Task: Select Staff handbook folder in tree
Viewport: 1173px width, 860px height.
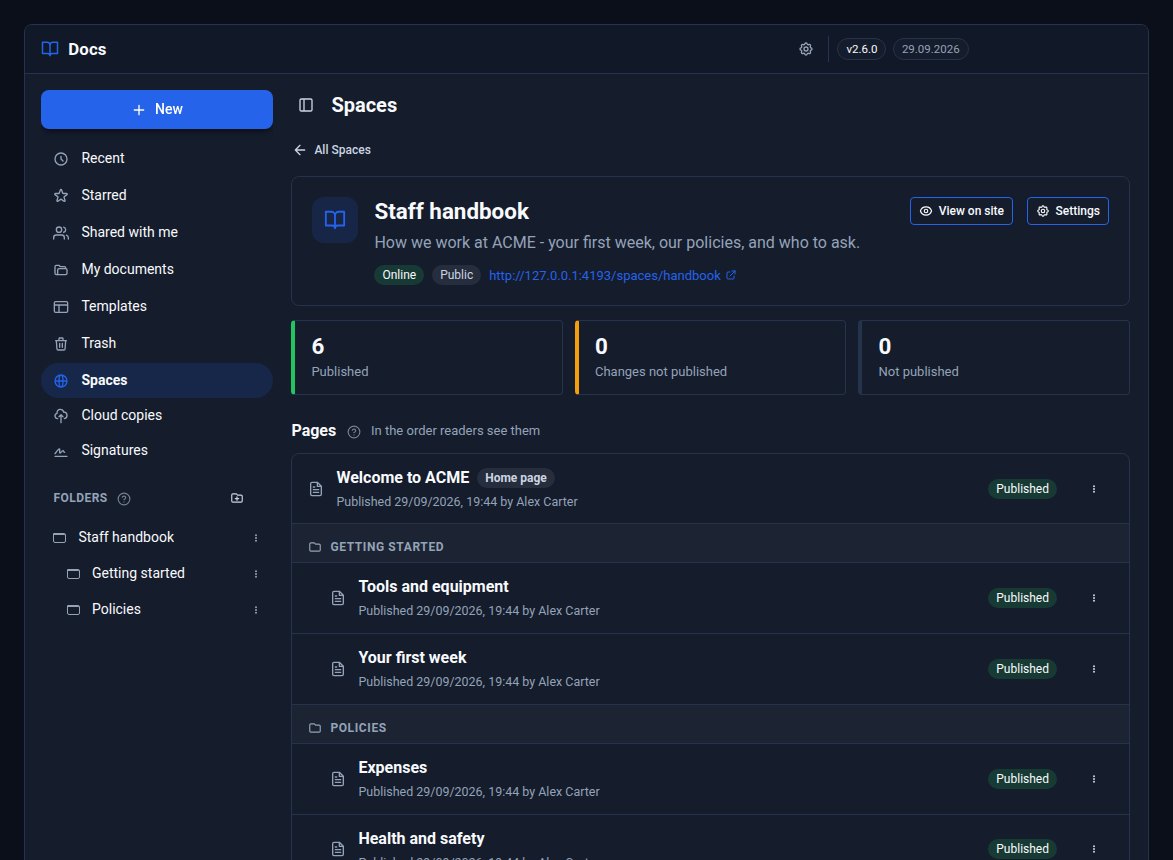Action: coord(126,537)
